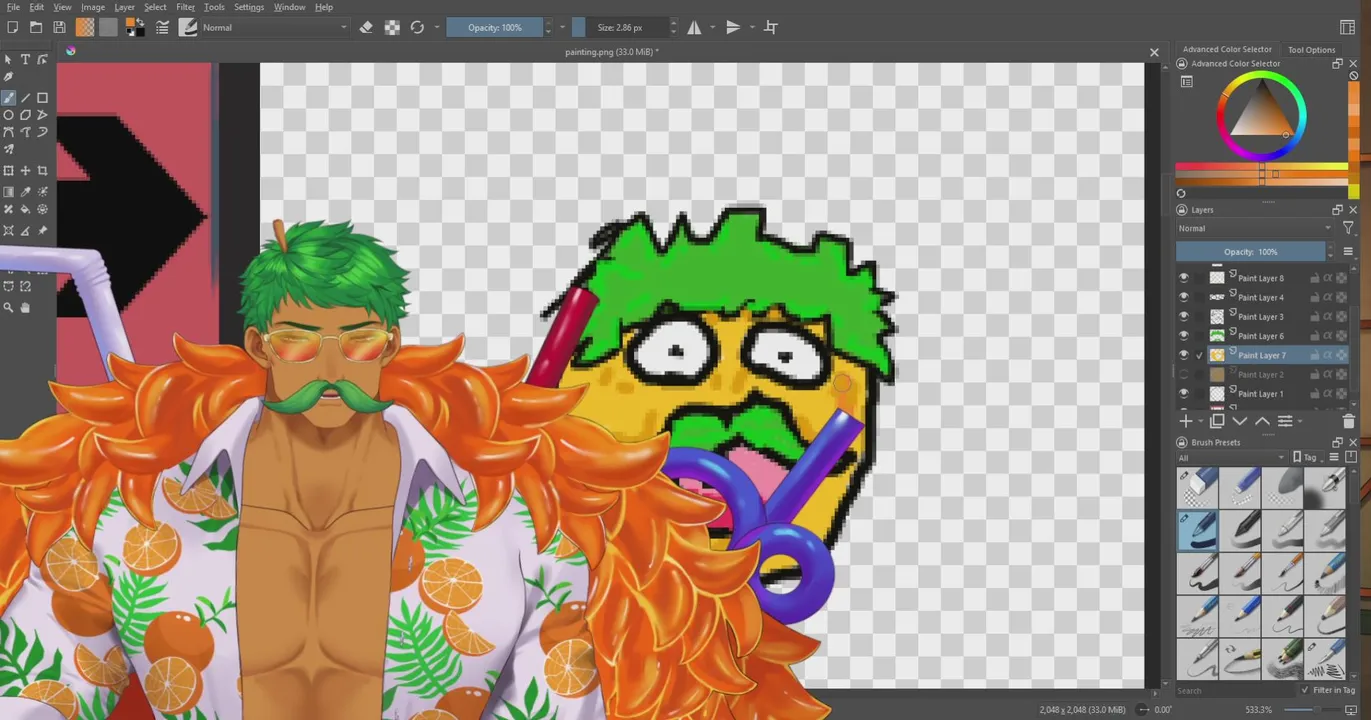Select the Crop tool in toolbox
The height and width of the screenshot is (720, 1371).
(x=42, y=171)
